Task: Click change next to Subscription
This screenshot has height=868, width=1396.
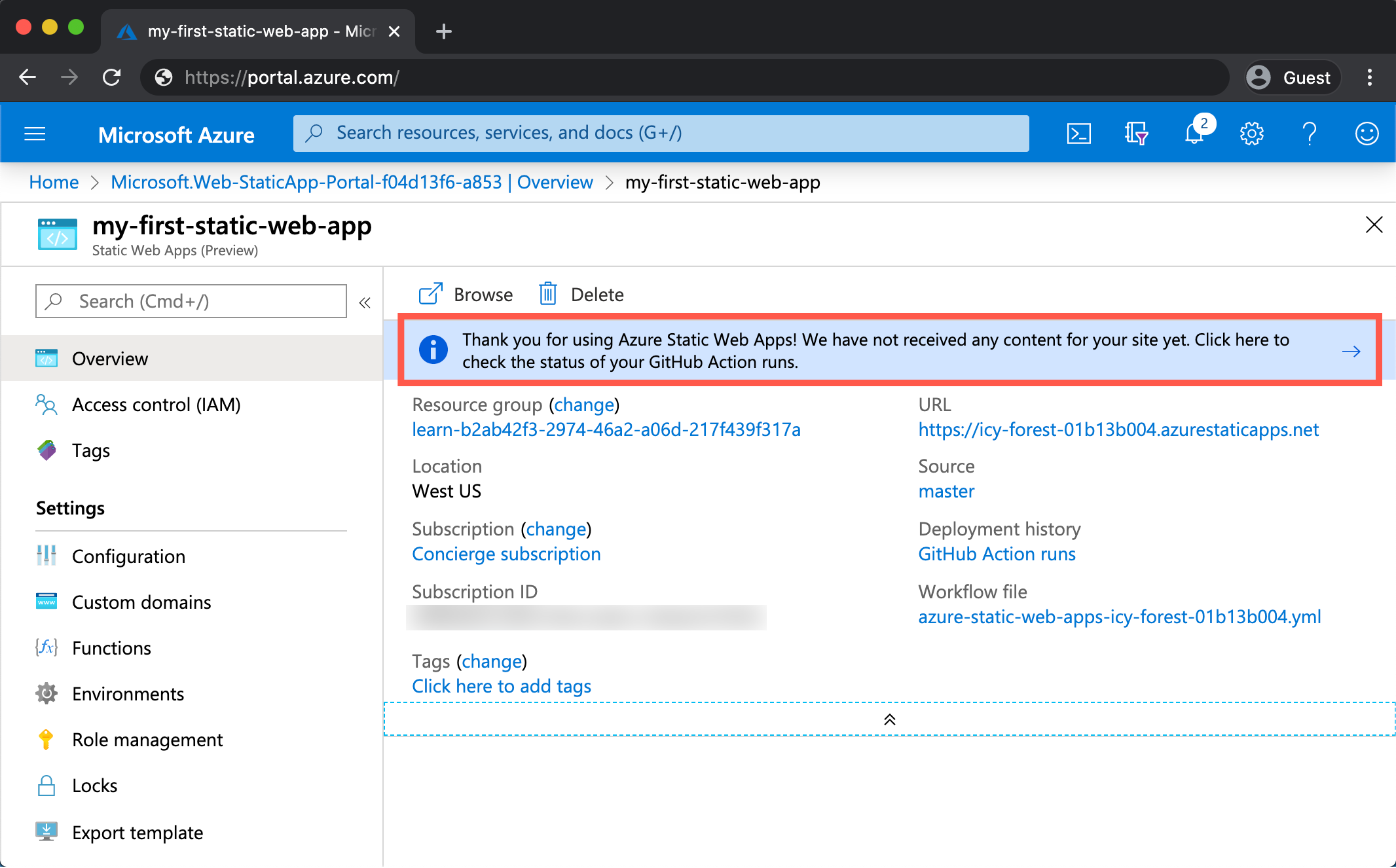Action: 557,529
